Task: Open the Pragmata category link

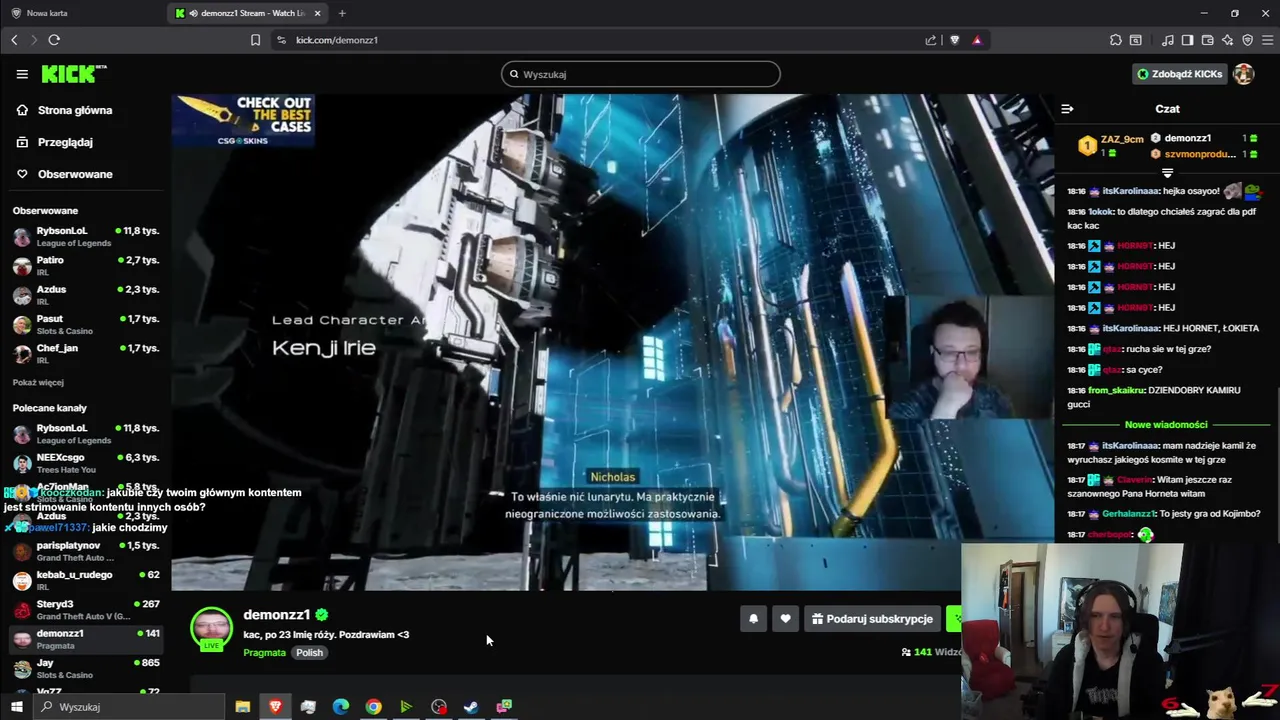Action: tap(264, 653)
